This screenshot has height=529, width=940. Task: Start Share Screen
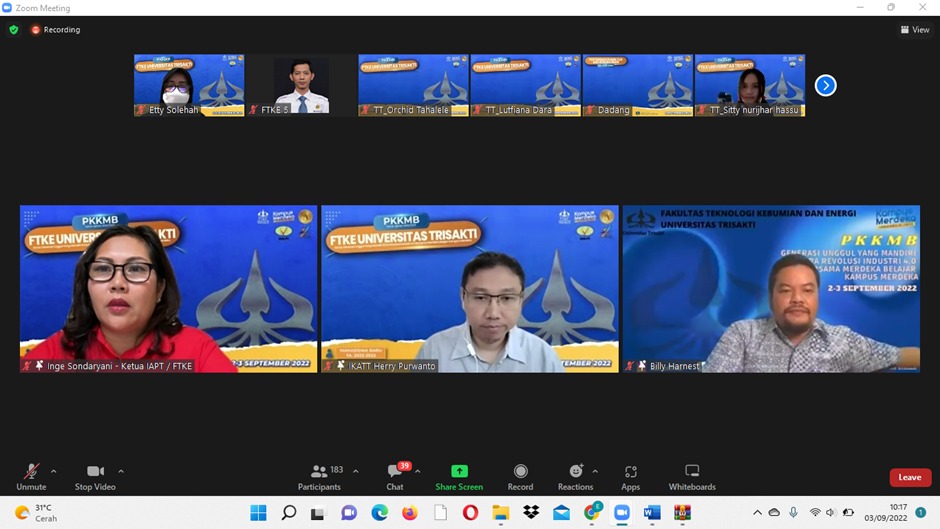click(x=459, y=477)
